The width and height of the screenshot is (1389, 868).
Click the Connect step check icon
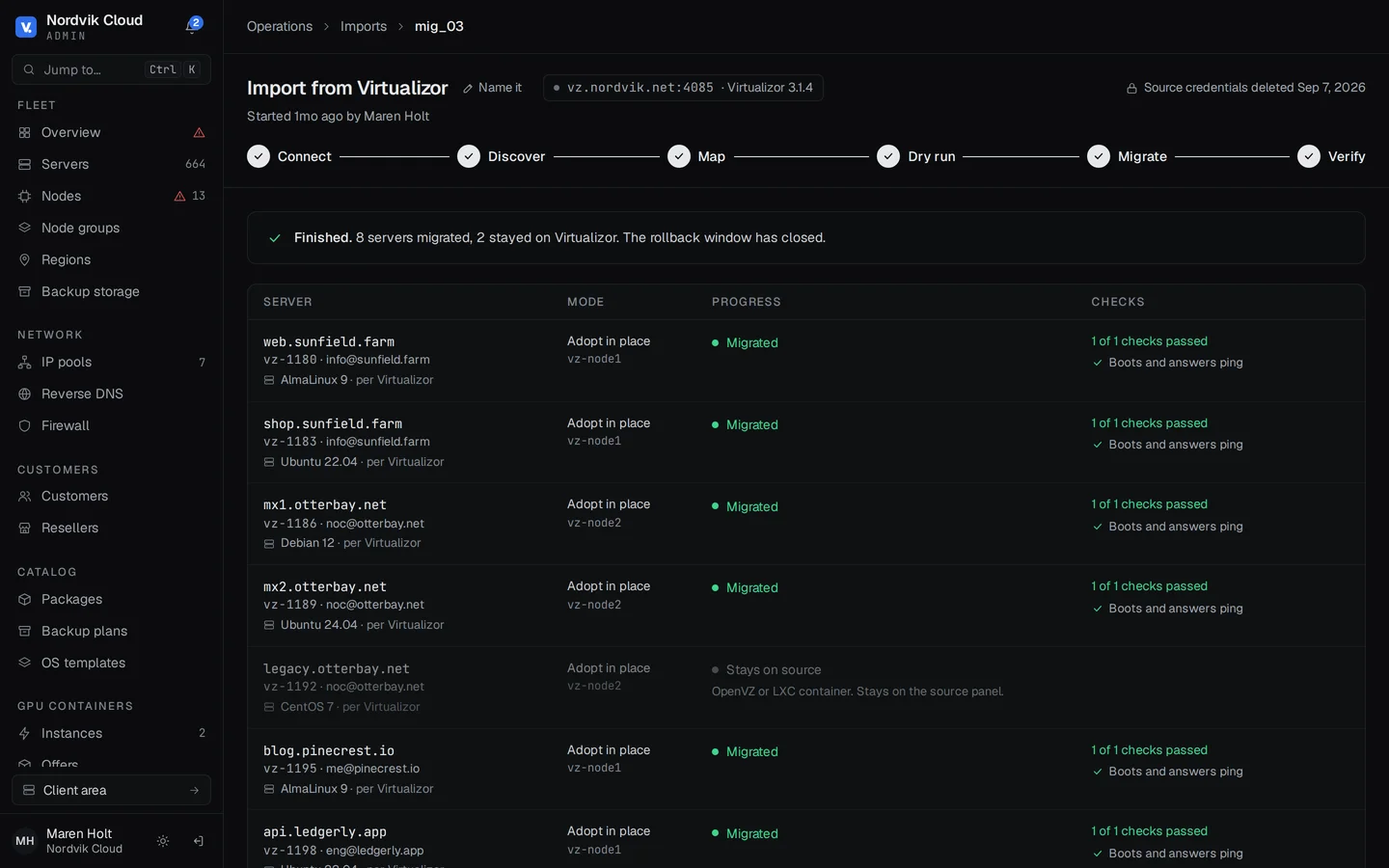[259, 156]
